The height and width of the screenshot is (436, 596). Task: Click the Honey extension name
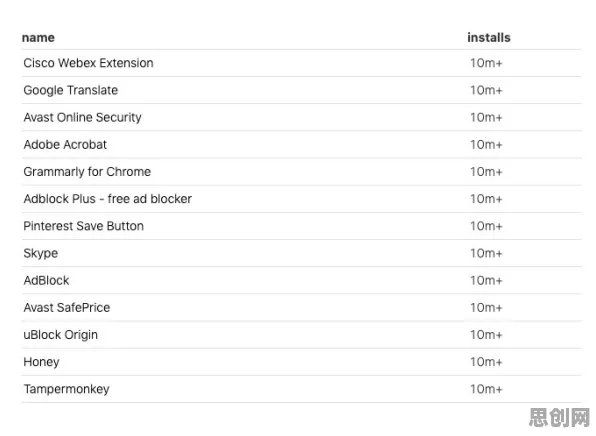[x=41, y=362]
